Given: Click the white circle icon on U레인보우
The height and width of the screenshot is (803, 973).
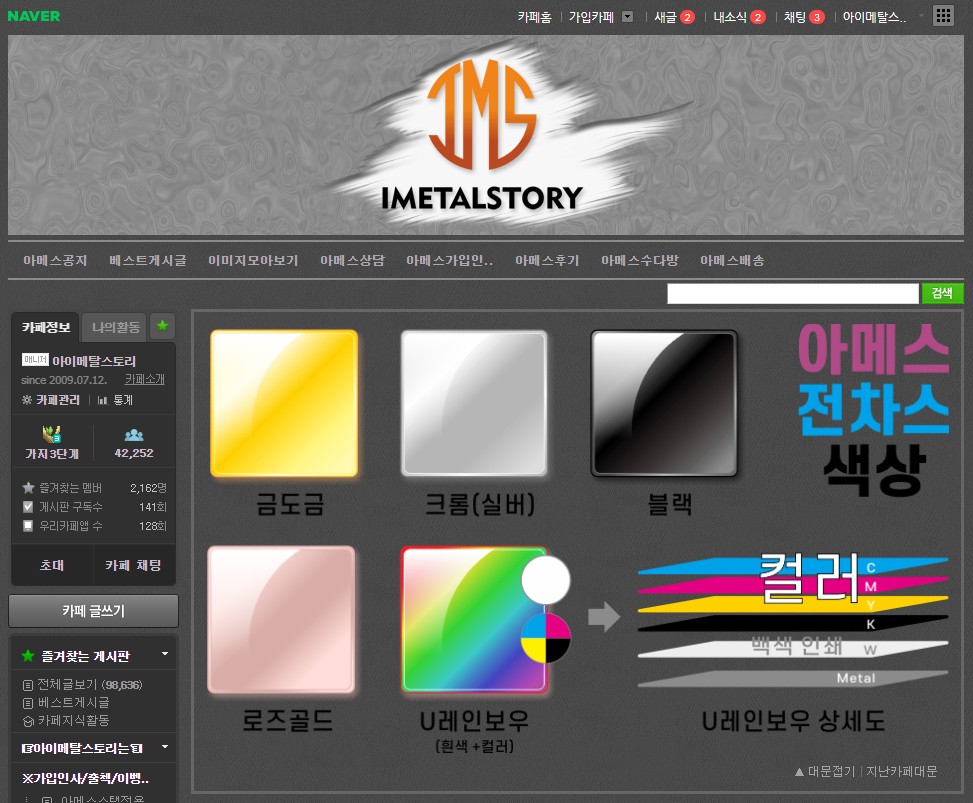Looking at the screenshot, I should [x=545, y=581].
